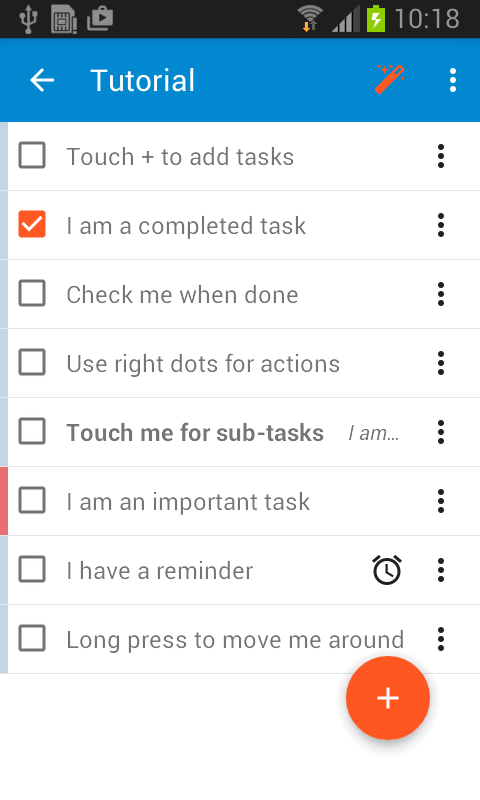Viewport: 480px width, 800px height.
Task: Tick the 'I am an important task' checkbox
Action: pos(32,501)
